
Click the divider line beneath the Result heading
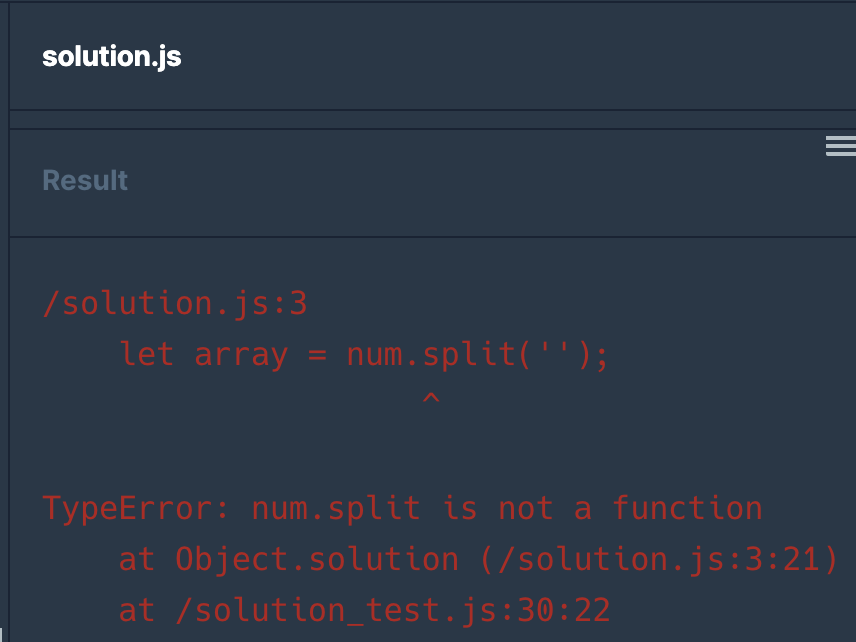click(x=432, y=237)
